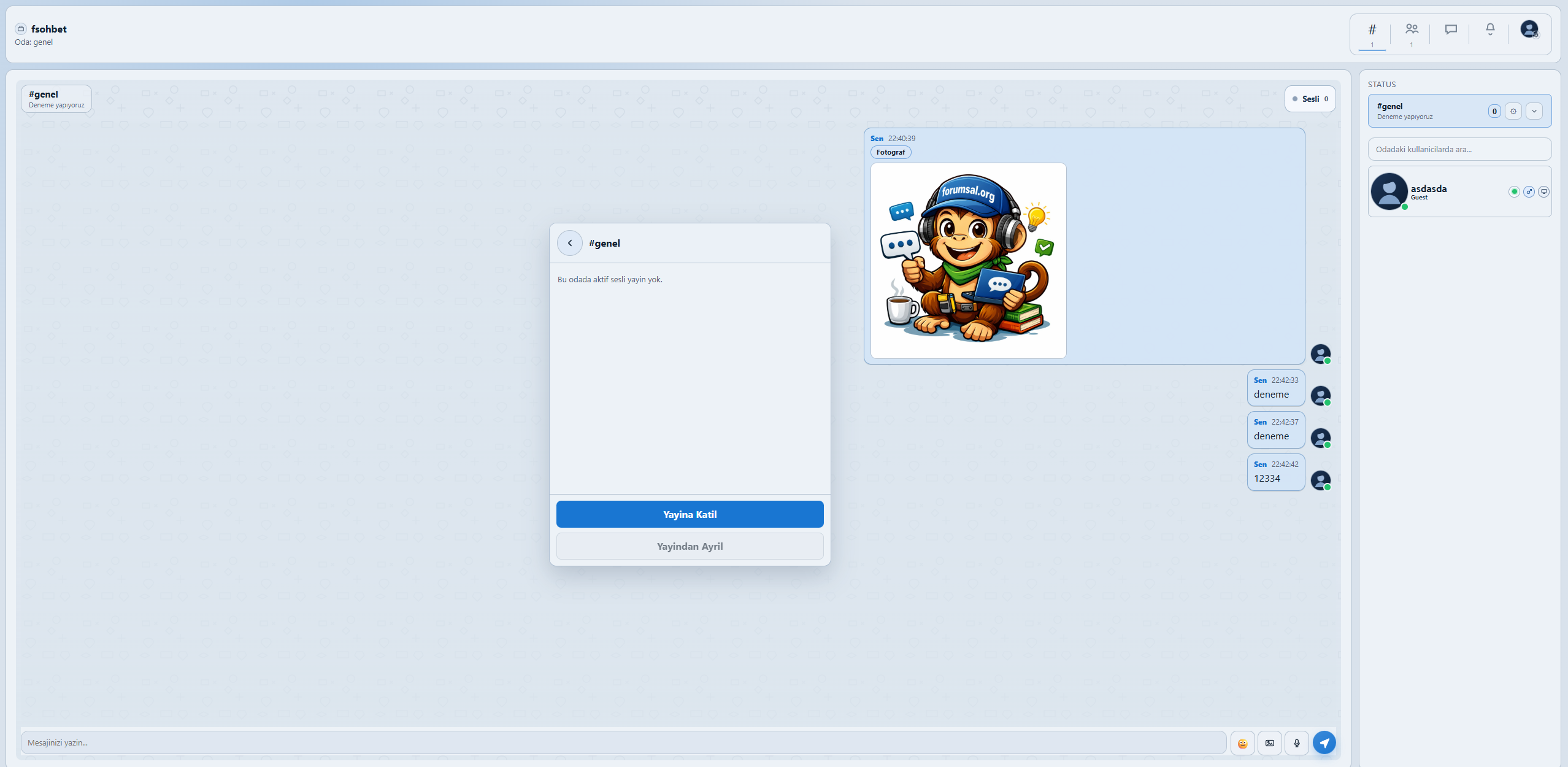Open #genel room settings gear
The height and width of the screenshot is (767, 1568).
point(1513,111)
